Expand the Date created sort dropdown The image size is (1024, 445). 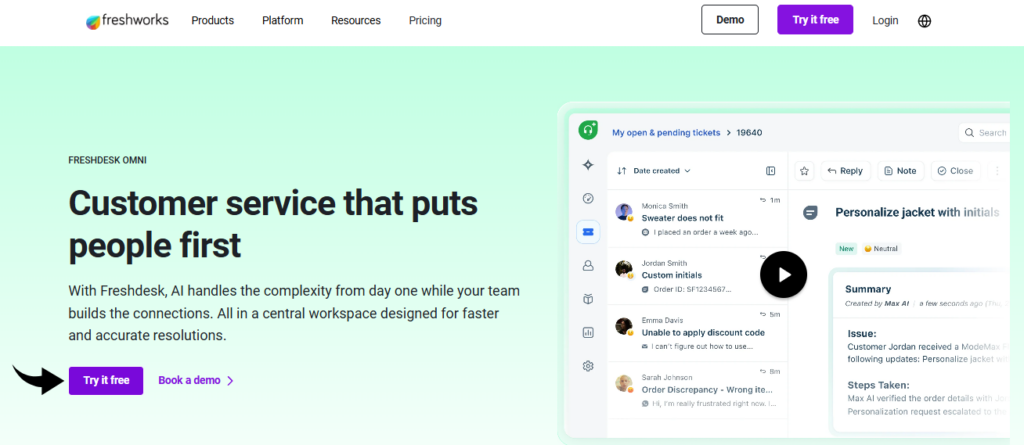click(662, 171)
